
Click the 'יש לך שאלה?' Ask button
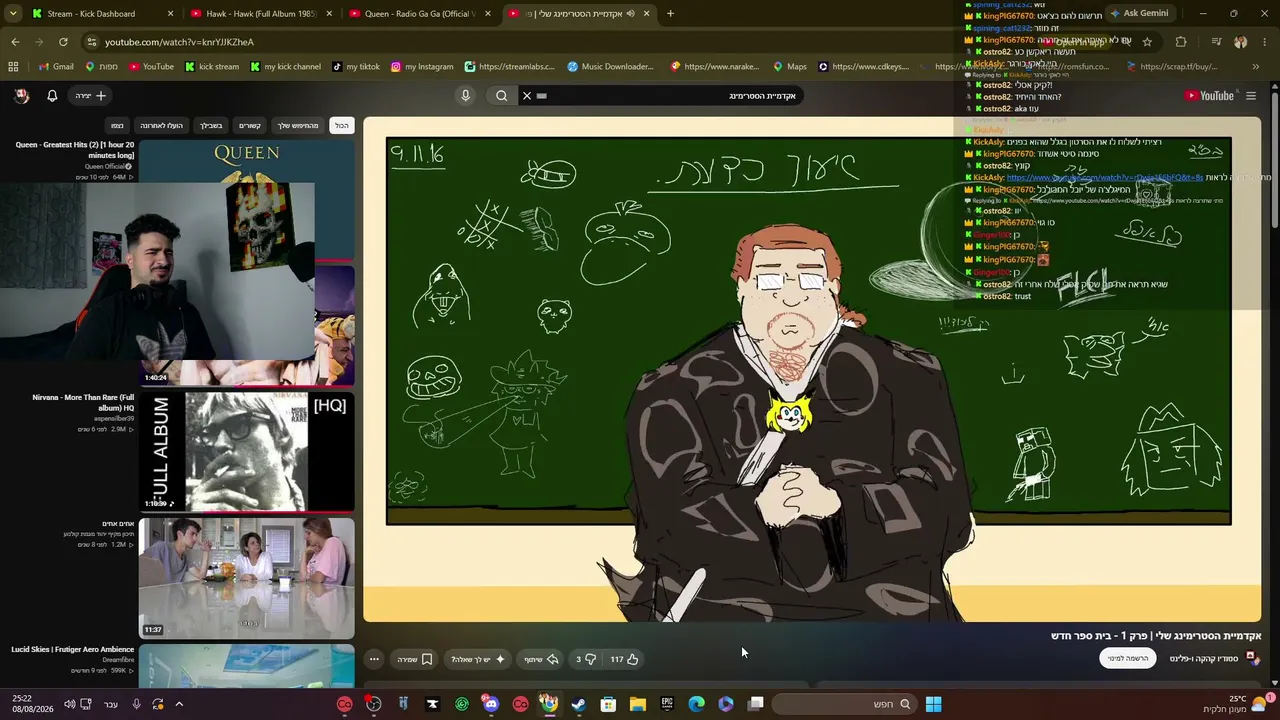coord(478,659)
